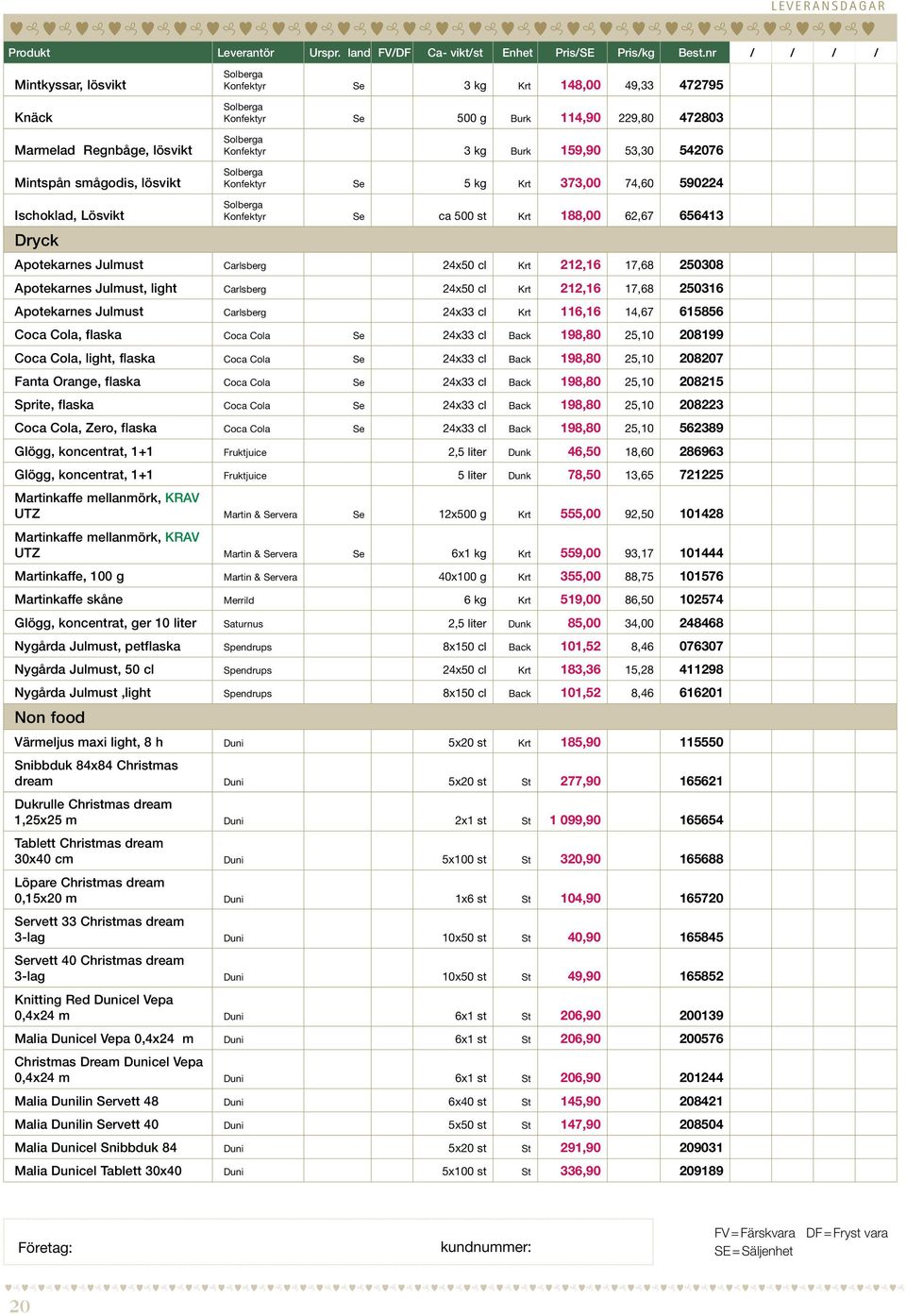906x1316 pixels.
Task: Select Marmelad Regnbåge, lösvikt product name
Action: [x=104, y=150]
